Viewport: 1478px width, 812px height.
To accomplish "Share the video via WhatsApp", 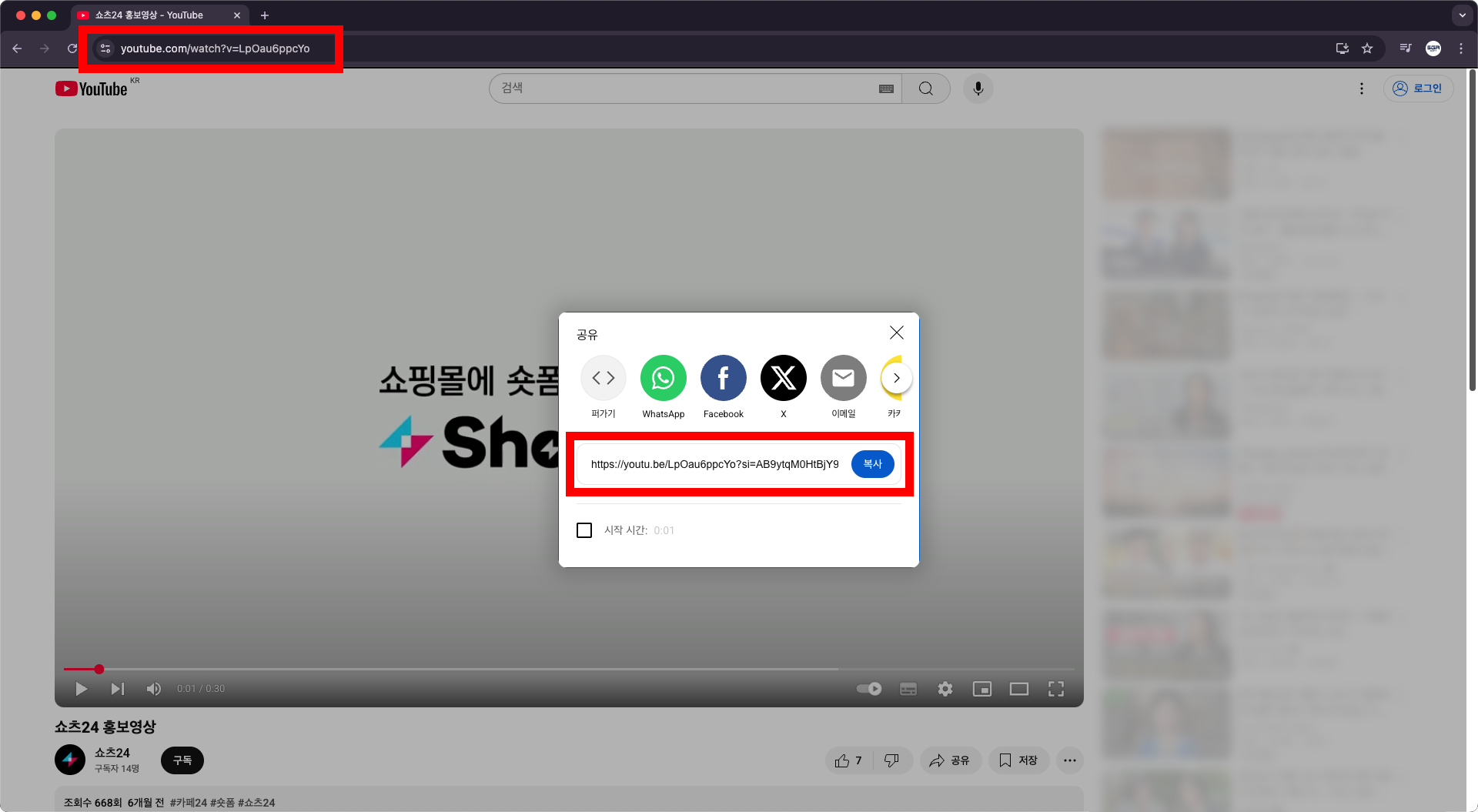I will coord(664,378).
